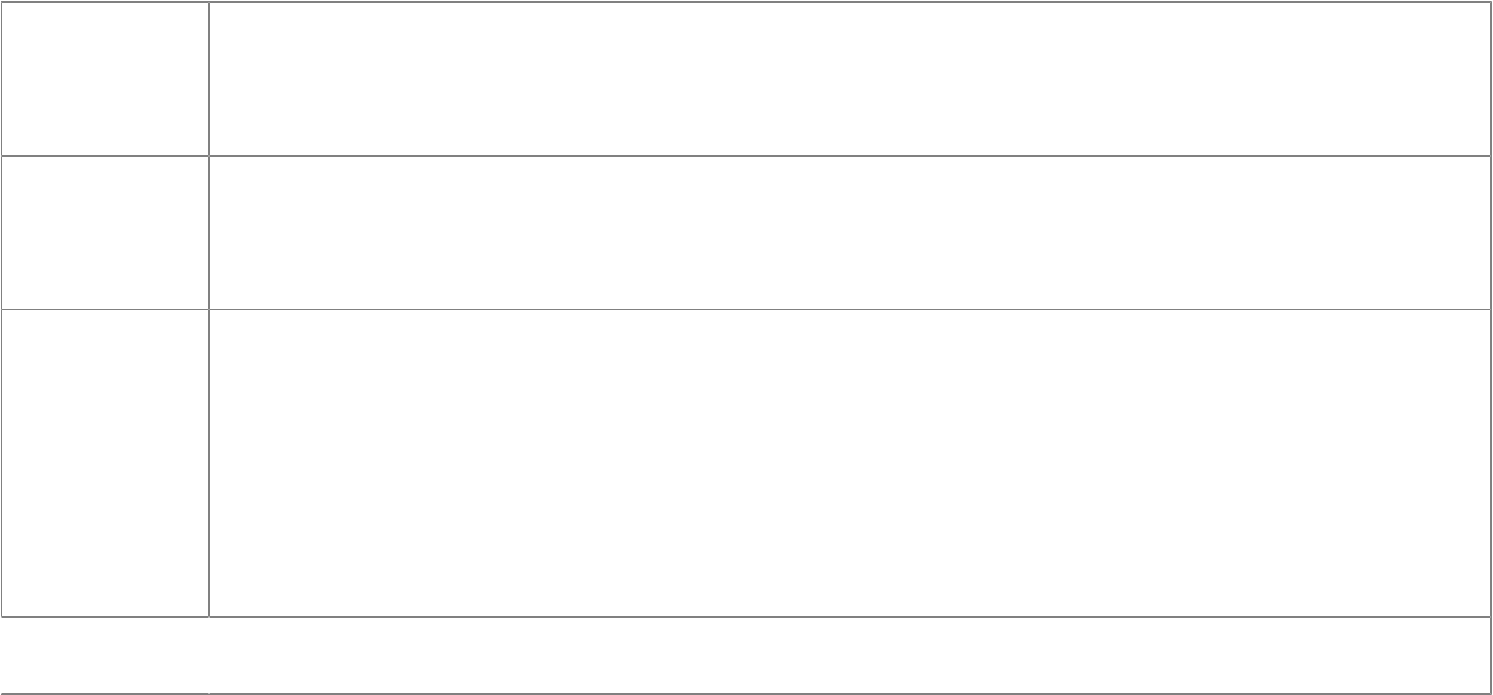This screenshot has height=695, width=1493.
Task: Click the table's top border above right column
Action: [849, 2]
